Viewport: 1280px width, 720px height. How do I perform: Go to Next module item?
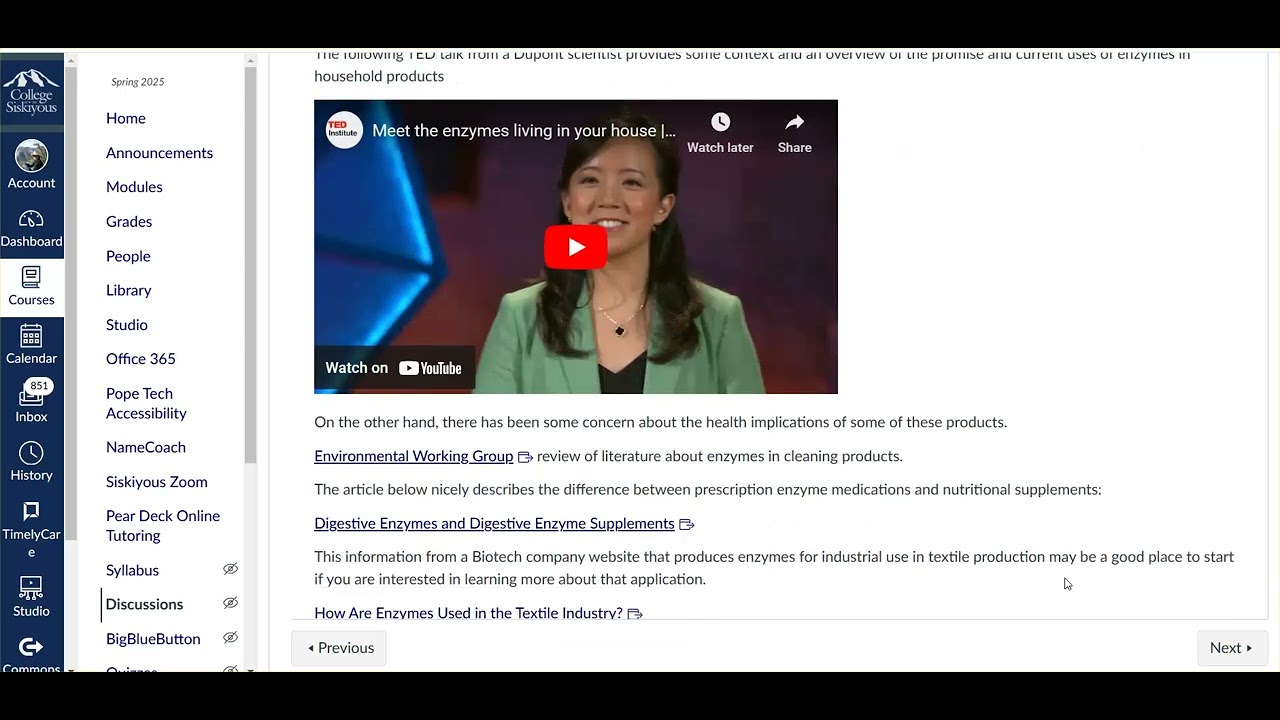(x=1232, y=648)
